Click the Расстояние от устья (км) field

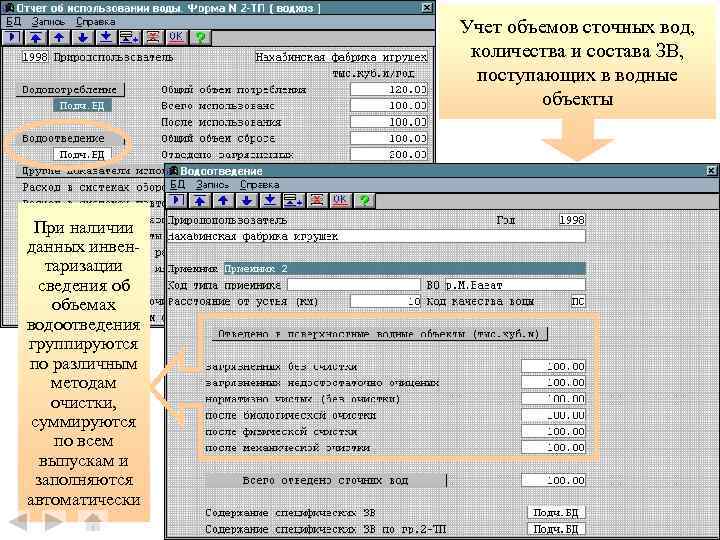point(385,301)
